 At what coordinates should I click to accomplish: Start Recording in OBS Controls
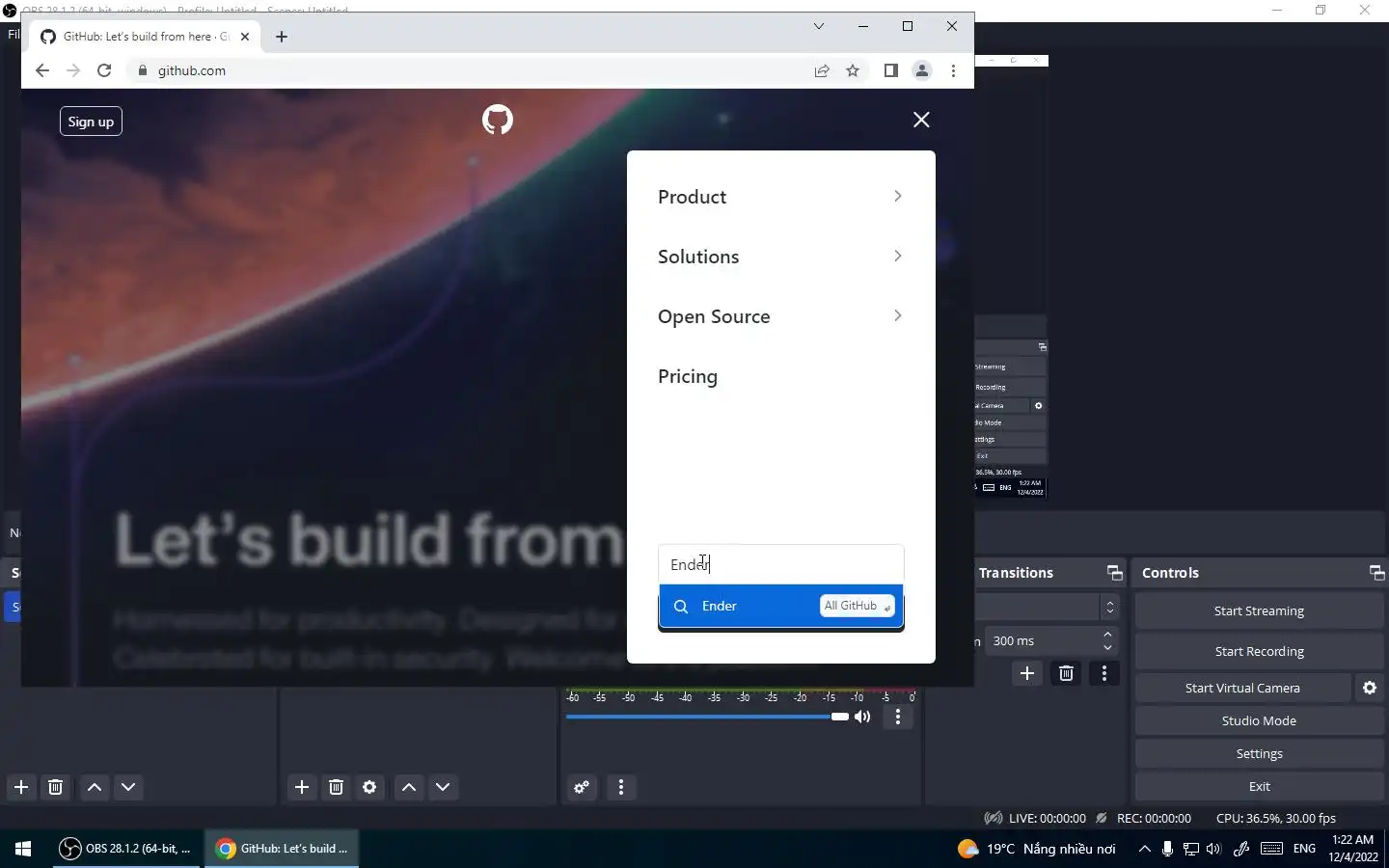point(1259,651)
